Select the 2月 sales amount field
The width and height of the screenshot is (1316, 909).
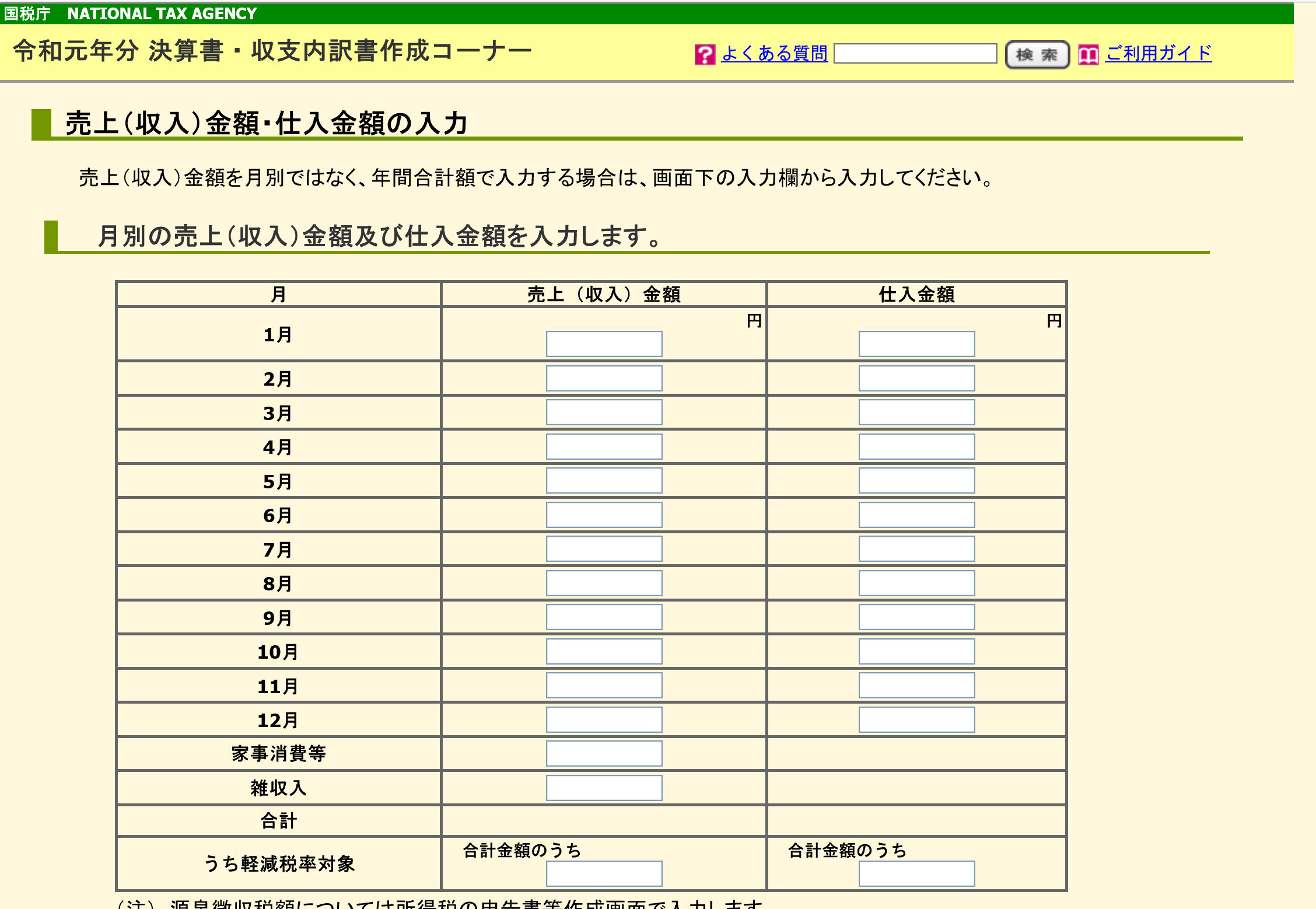pyautogui.click(x=604, y=379)
